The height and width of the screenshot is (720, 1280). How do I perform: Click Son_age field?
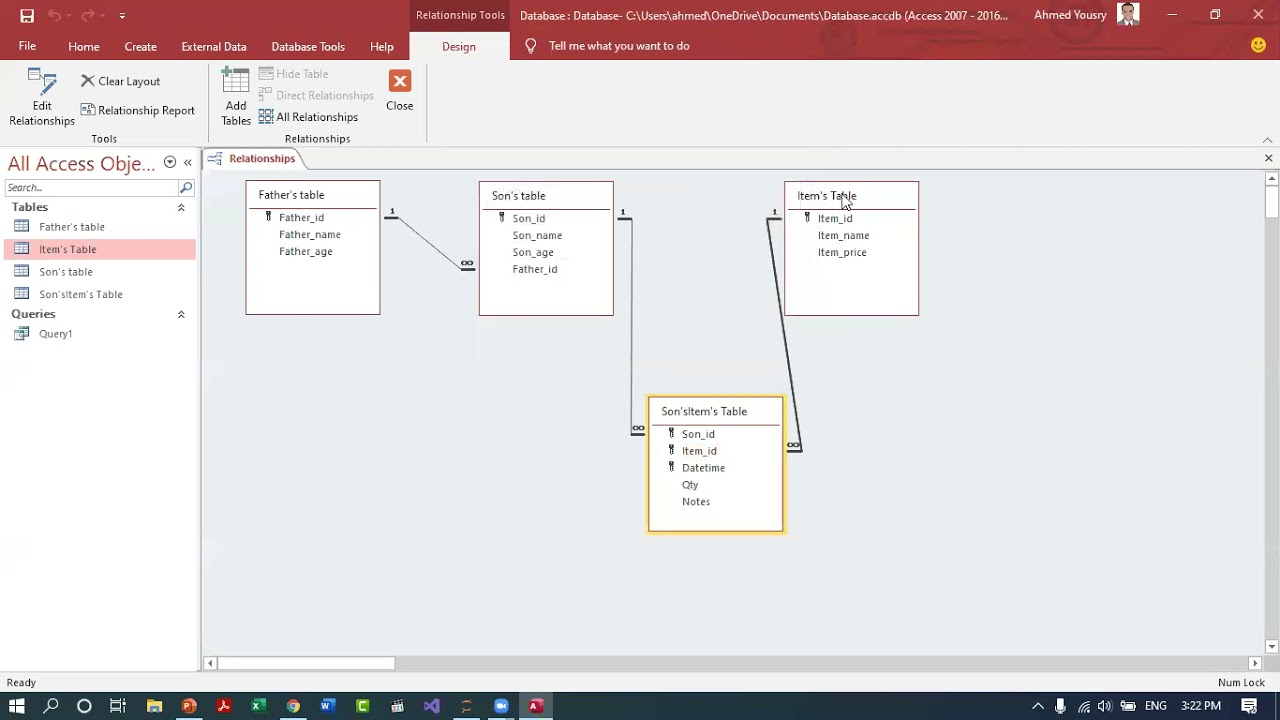coord(533,253)
